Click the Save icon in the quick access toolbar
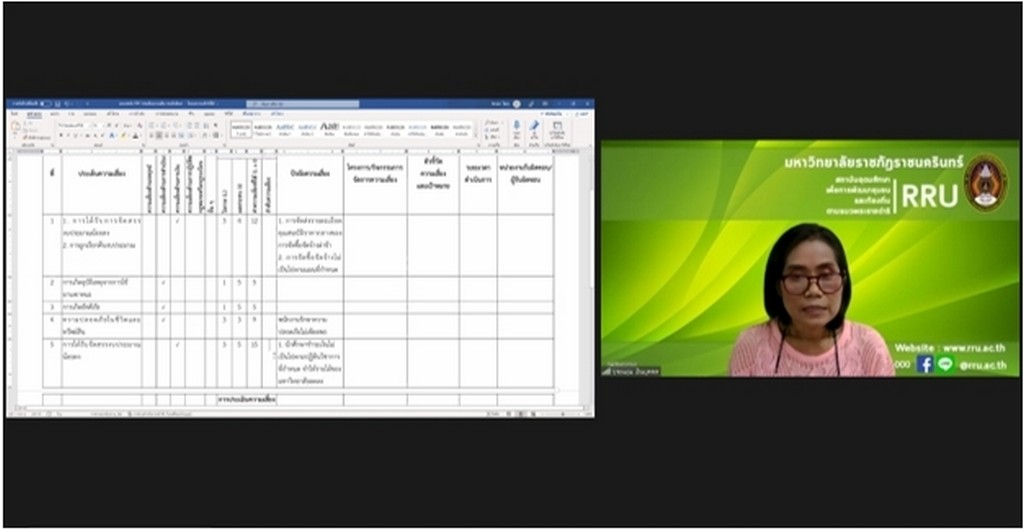Viewport: 1024px width, 531px height. pyautogui.click(x=57, y=104)
